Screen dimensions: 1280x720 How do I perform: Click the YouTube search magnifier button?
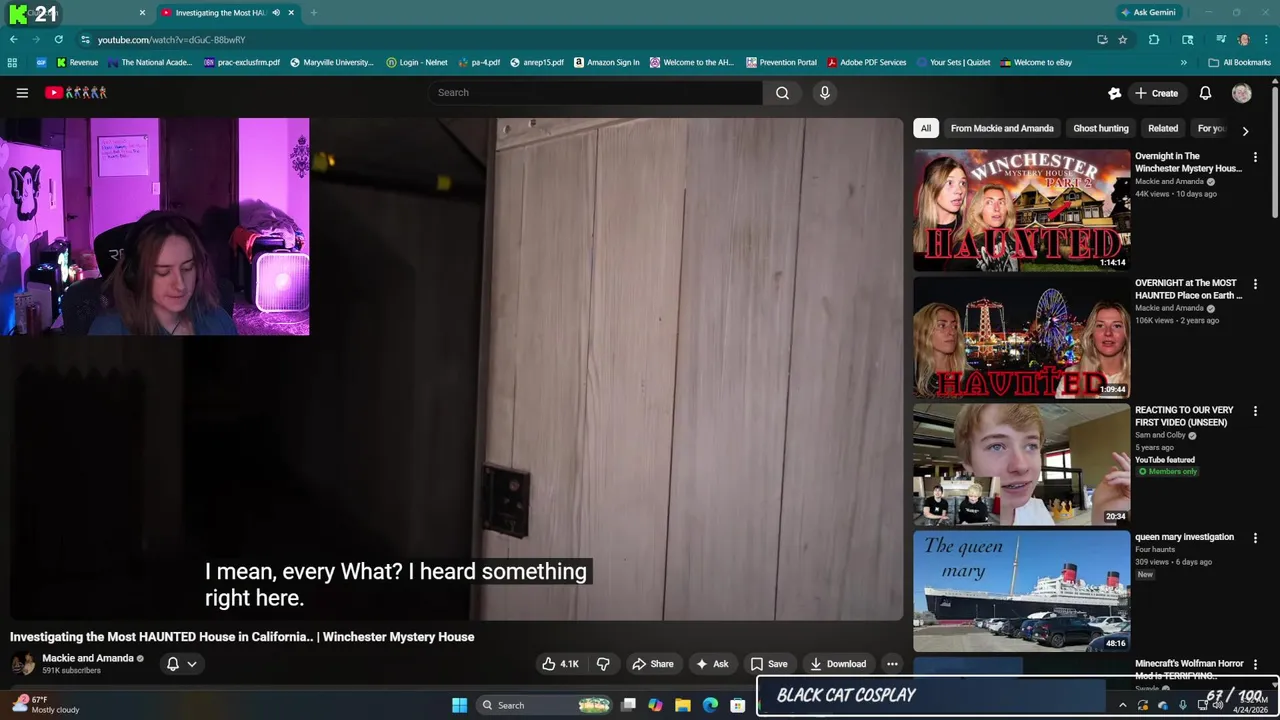(x=782, y=93)
